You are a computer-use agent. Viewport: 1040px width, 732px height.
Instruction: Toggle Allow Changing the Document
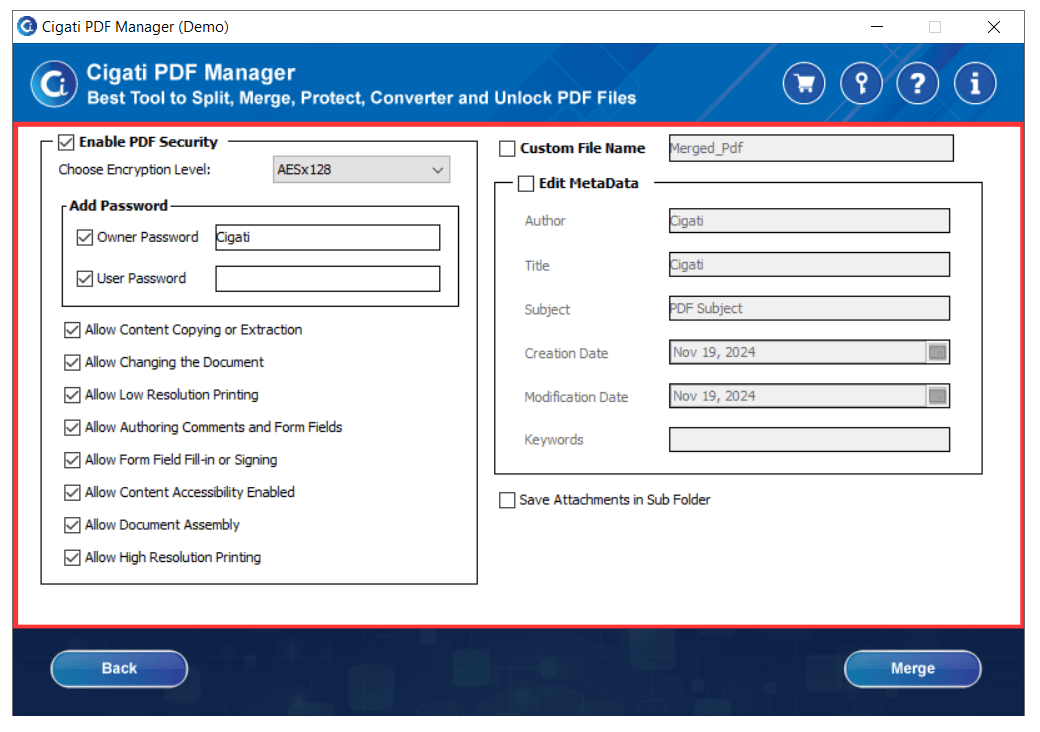[x=72, y=363]
